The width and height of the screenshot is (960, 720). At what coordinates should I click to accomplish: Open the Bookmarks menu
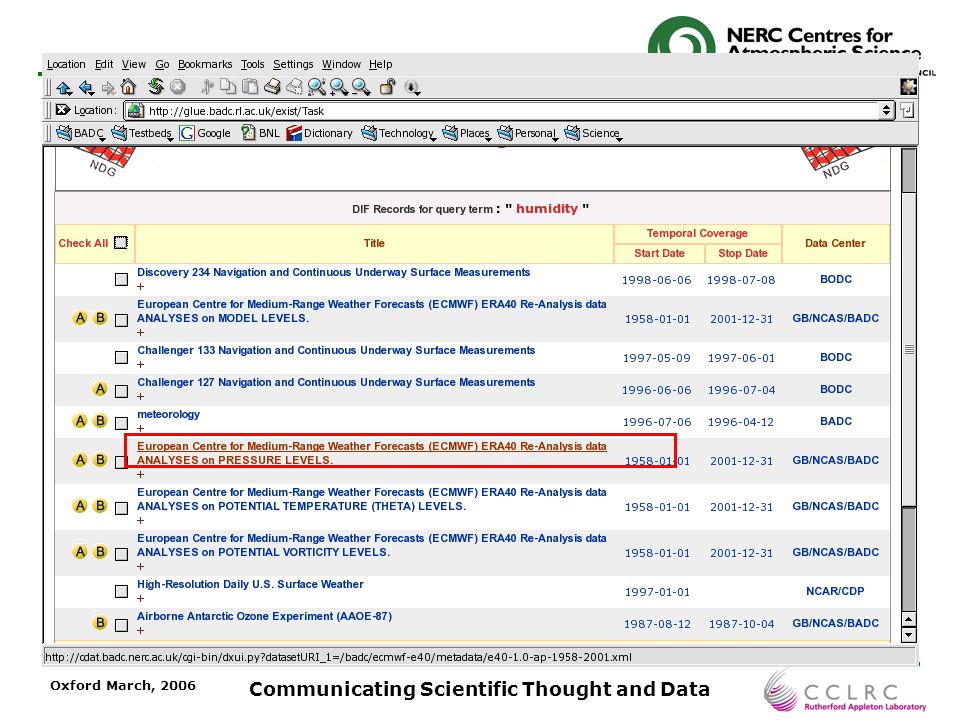pyautogui.click(x=205, y=64)
